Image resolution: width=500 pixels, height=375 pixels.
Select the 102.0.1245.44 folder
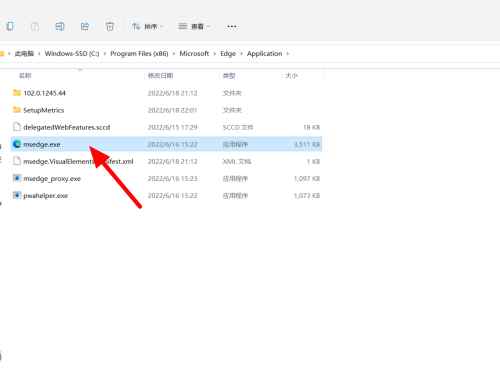pos(166,93)
